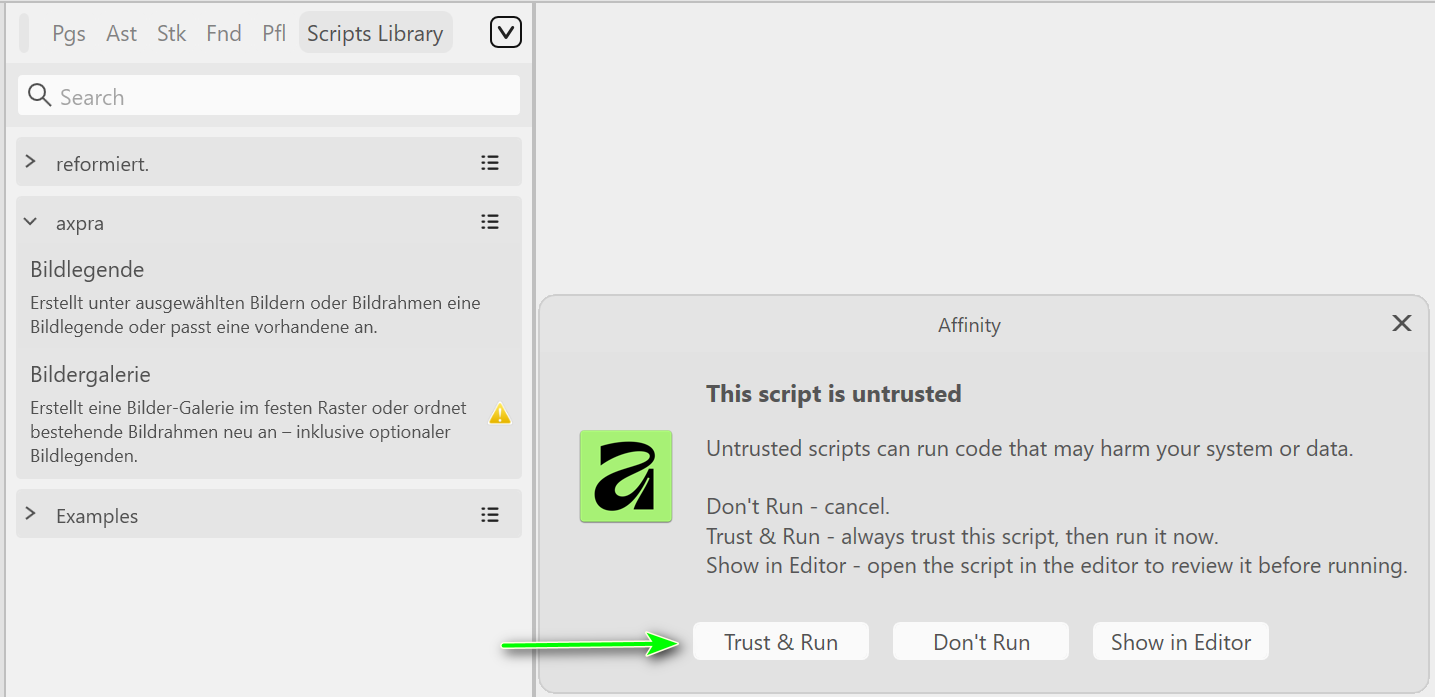Open the panel dropdown menu arrow
1435x697 pixels.
click(506, 33)
